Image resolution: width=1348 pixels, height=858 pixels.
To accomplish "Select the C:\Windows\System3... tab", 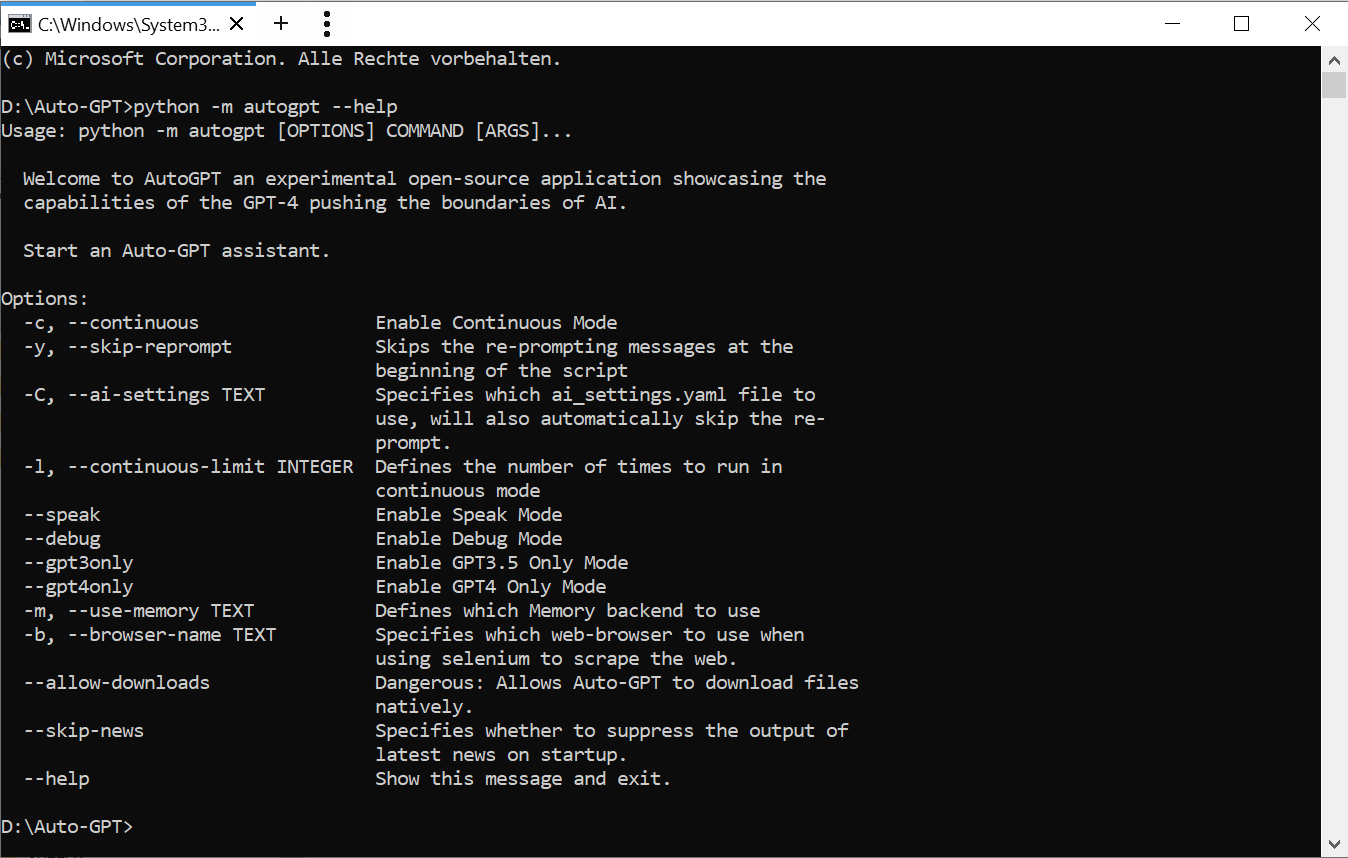I will point(128,24).
